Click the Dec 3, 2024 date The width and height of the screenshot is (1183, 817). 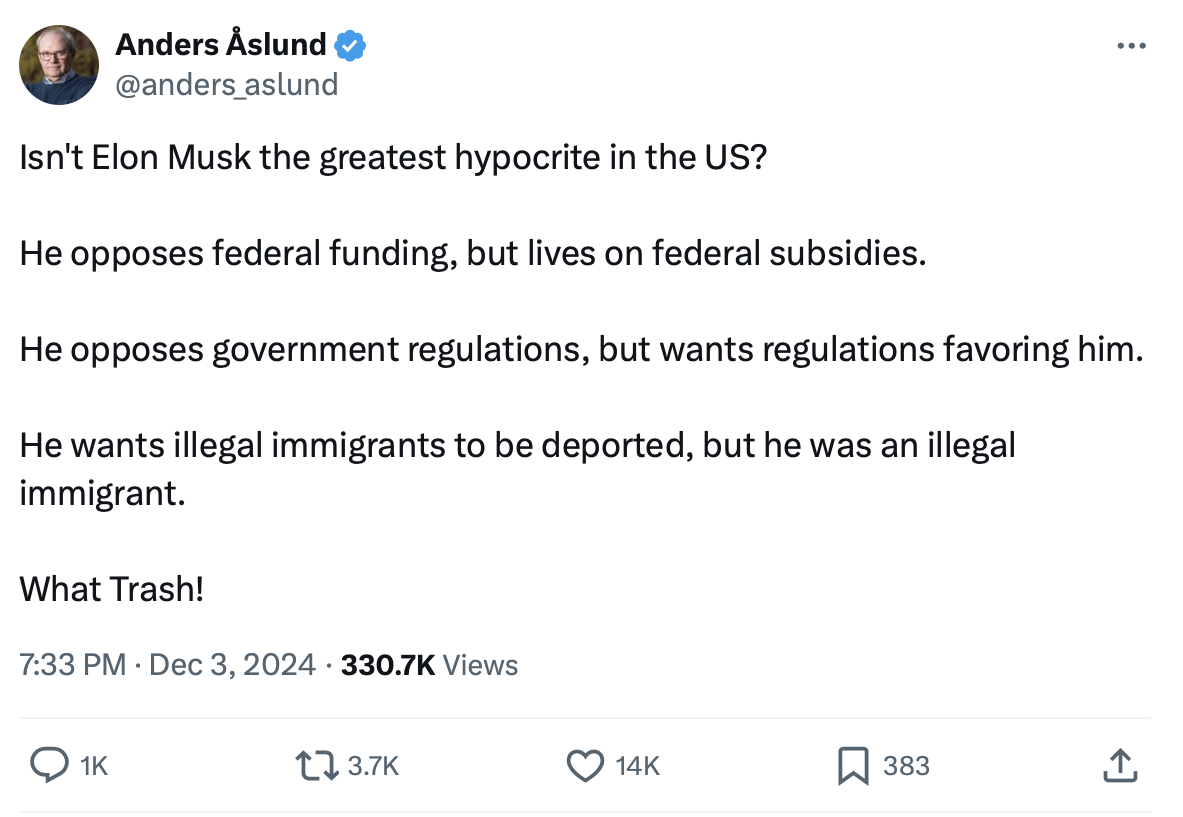[232, 665]
